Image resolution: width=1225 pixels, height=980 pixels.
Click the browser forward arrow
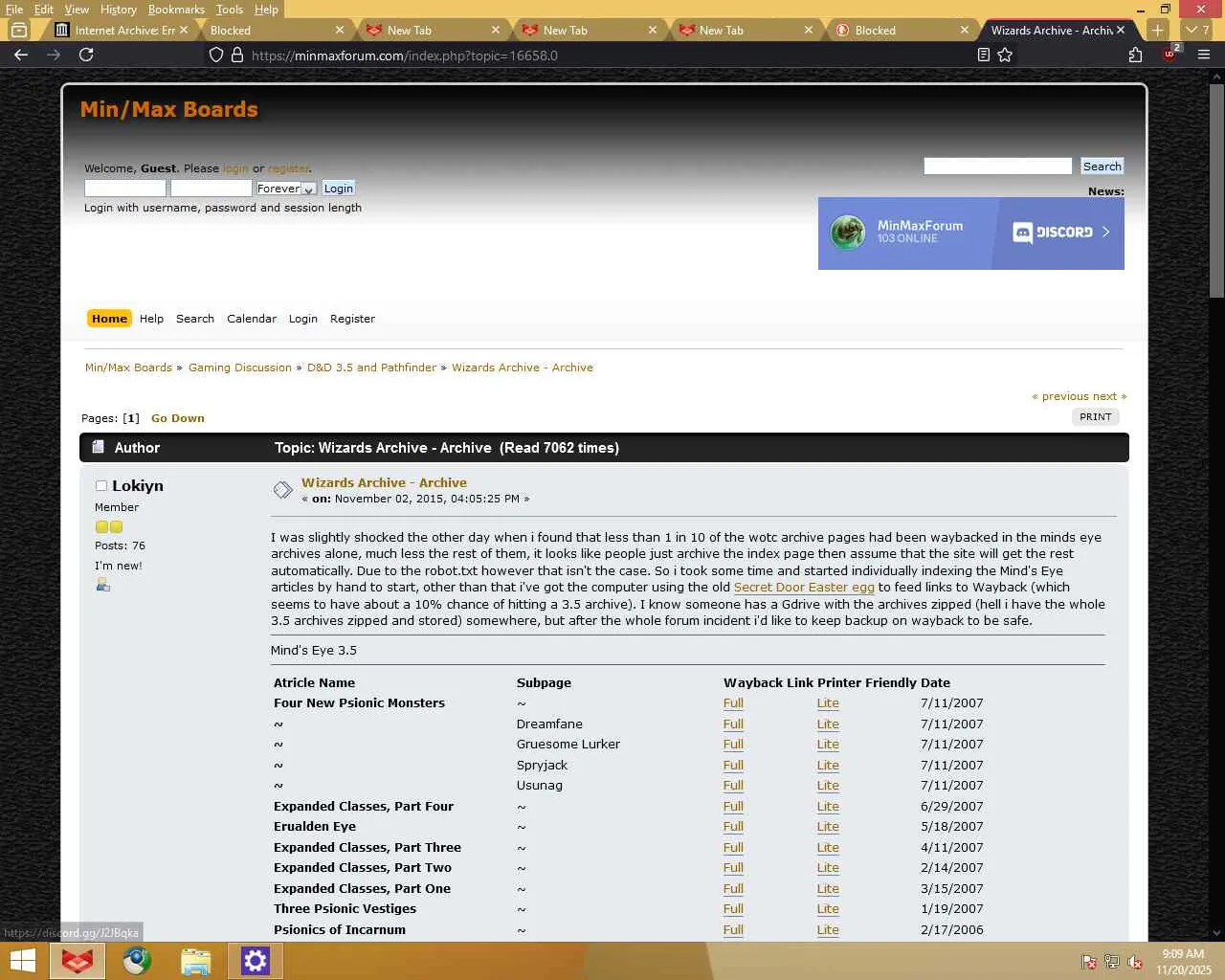tap(54, 55)
